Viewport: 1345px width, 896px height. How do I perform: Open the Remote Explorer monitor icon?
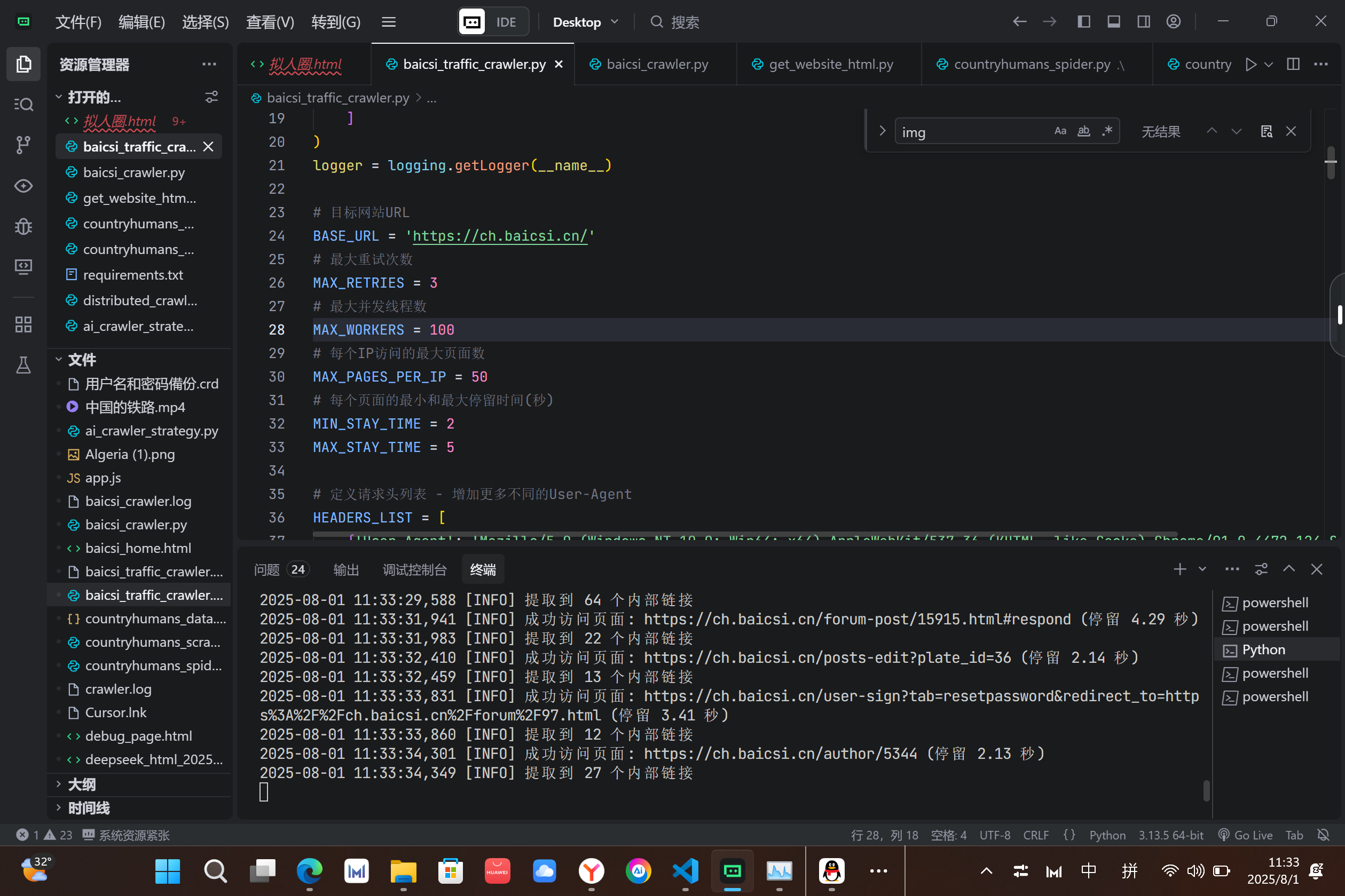pyautogui.click(x=23, y=267)
